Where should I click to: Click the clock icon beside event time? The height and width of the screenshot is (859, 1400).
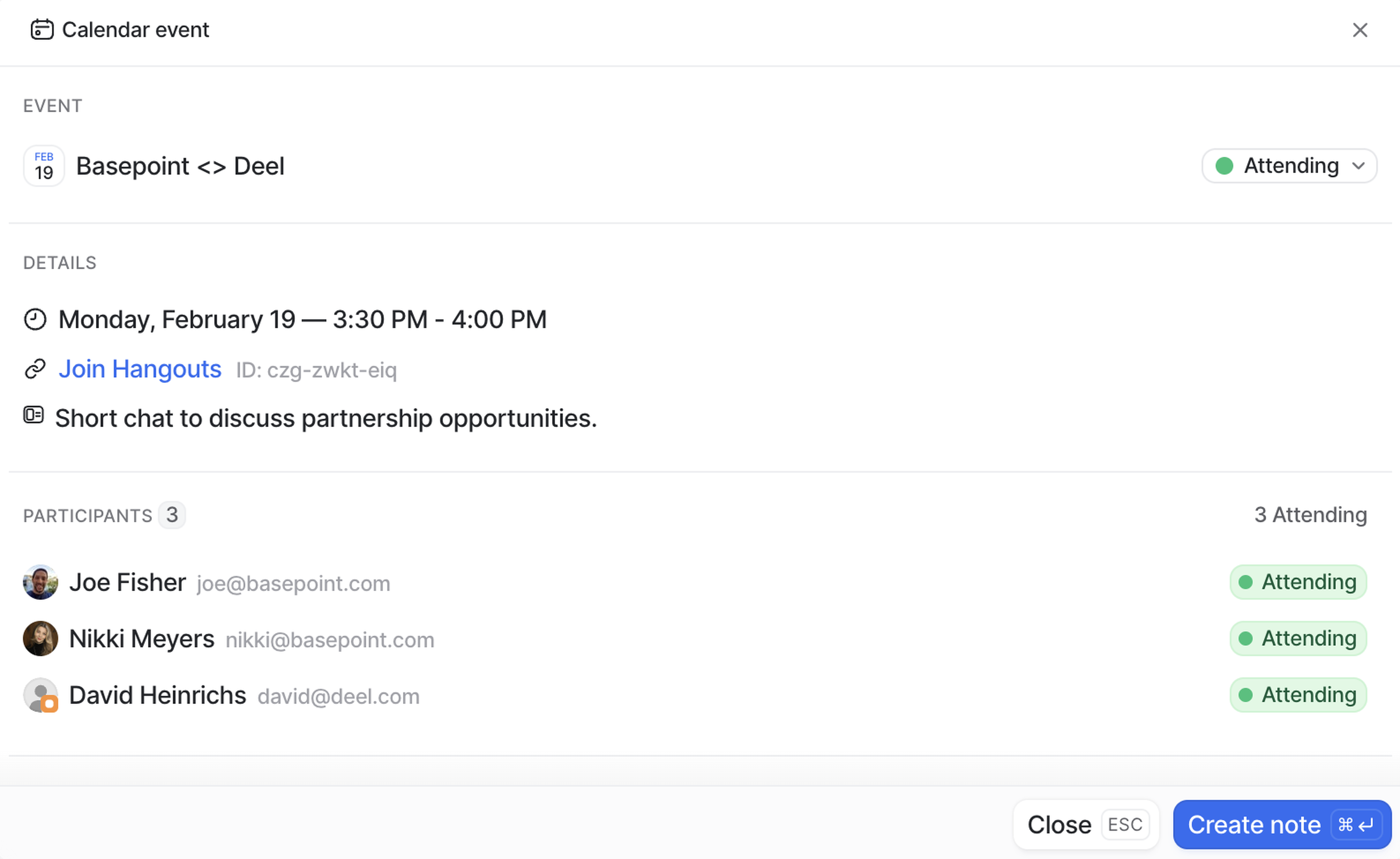pyautogui.click(x=35, y=319)
